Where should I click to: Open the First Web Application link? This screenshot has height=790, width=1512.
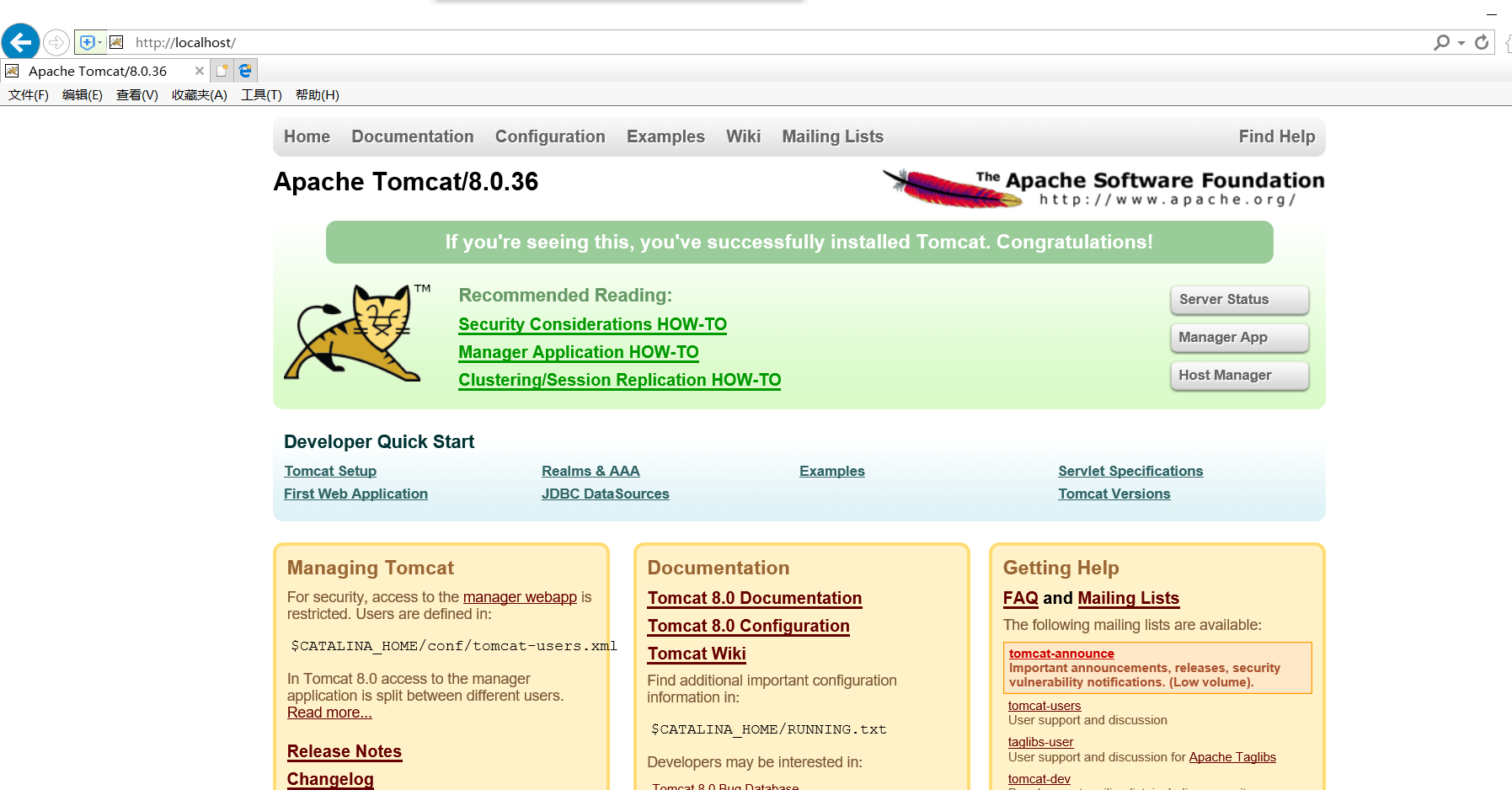click(355, 494)
